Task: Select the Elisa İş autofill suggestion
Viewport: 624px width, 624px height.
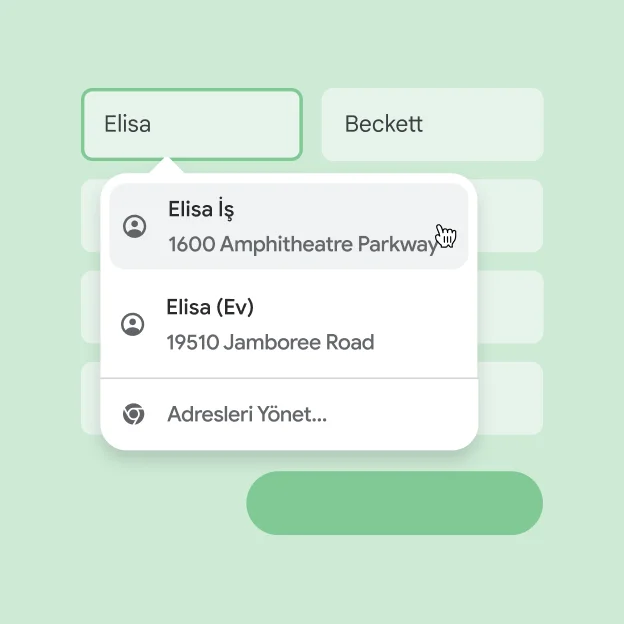Action: click(x=288, y=226)
